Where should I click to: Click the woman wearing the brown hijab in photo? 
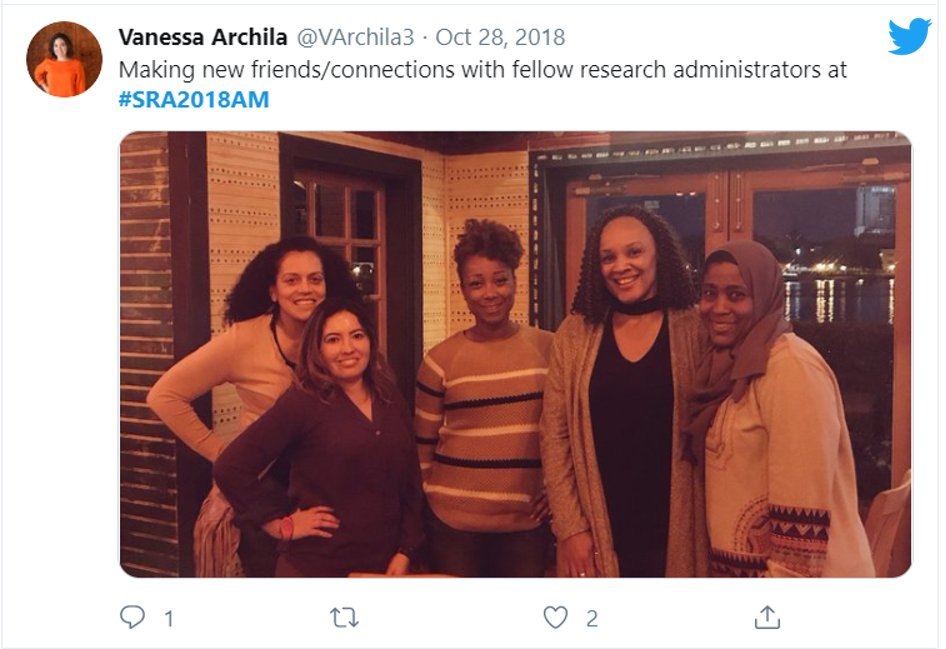[x=778, y=410]
